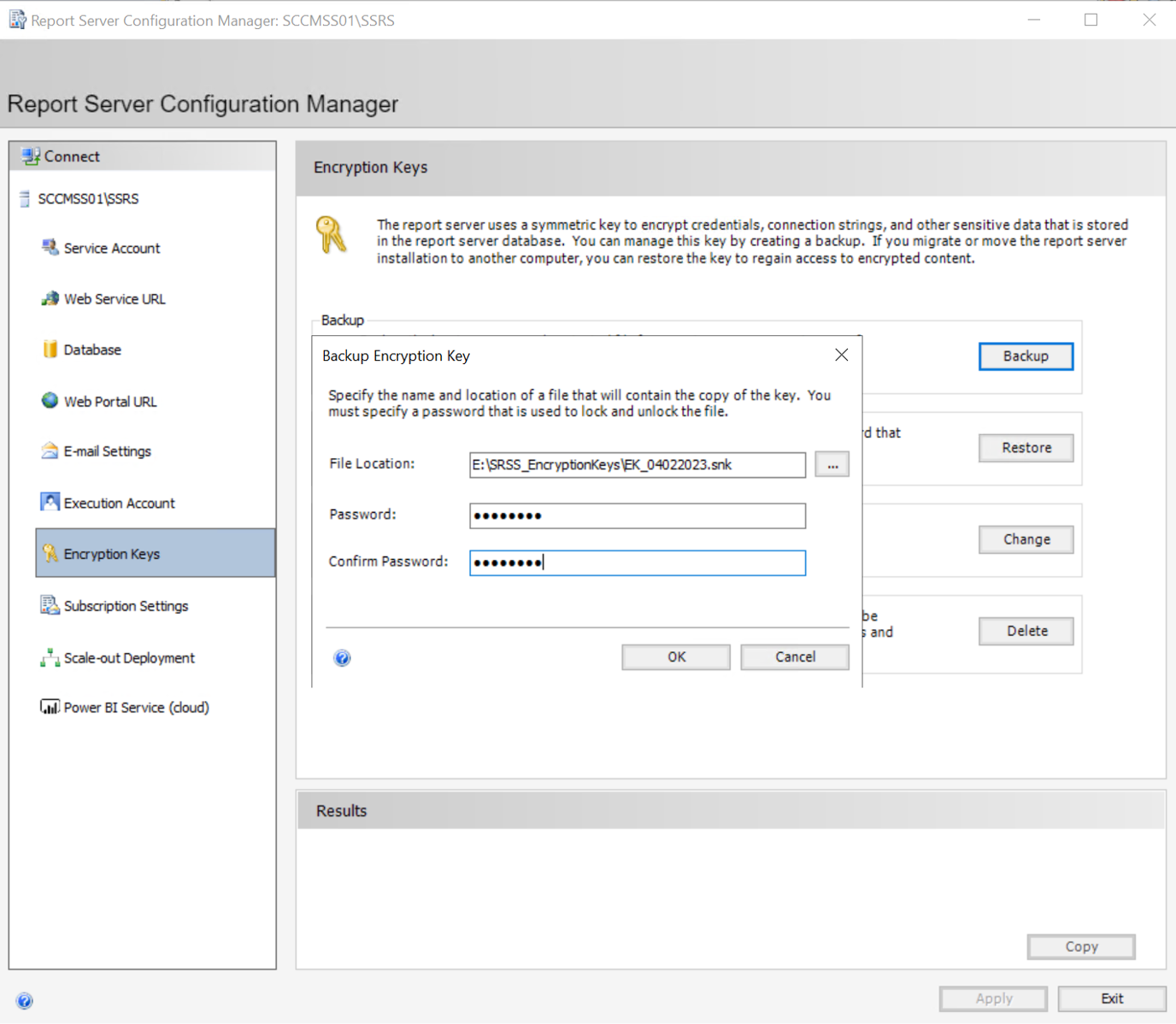Open the Execution Account page
Viewport: 1176px width, 1024px height.
pos(119,503)
